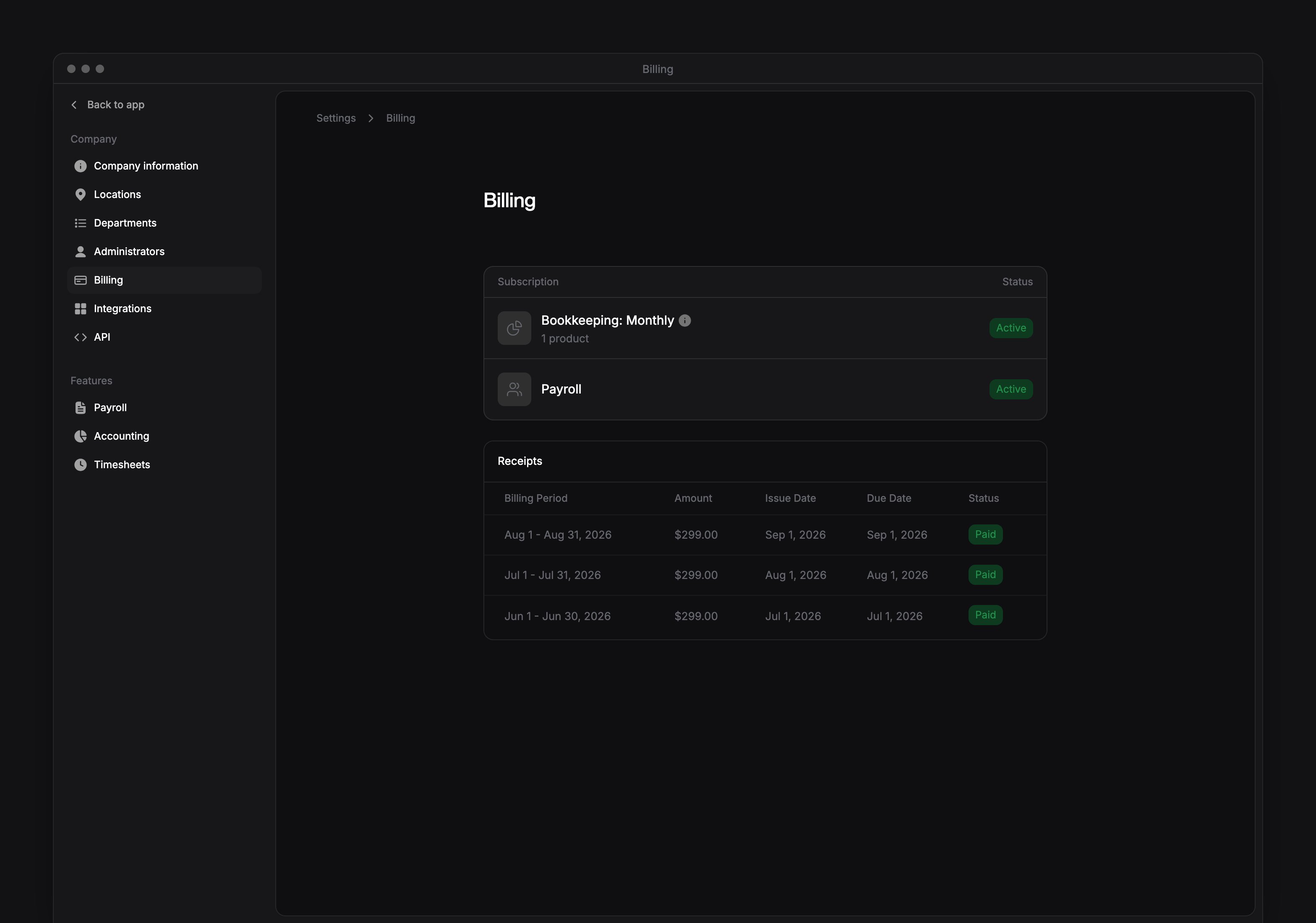1316x923 pixels.
Task: Go to Departments settings
Action: [164, 223]
